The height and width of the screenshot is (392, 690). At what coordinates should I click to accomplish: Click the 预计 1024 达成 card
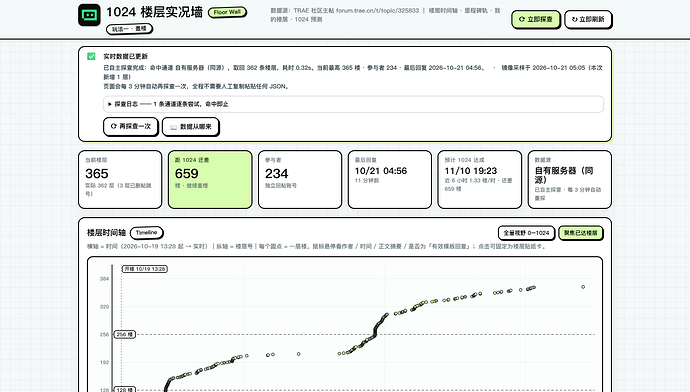pos(480,179)
